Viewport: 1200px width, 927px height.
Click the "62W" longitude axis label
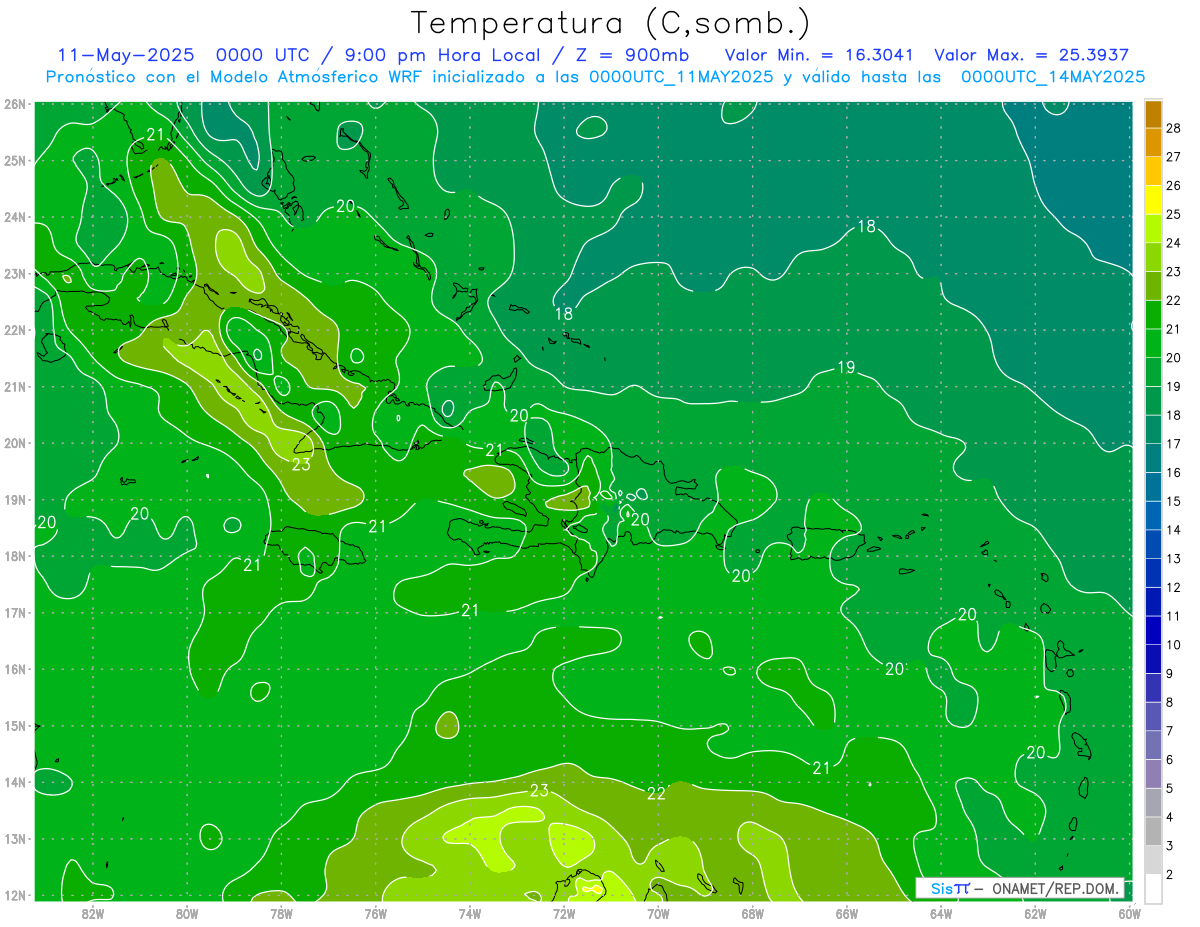pos(1035,913)
